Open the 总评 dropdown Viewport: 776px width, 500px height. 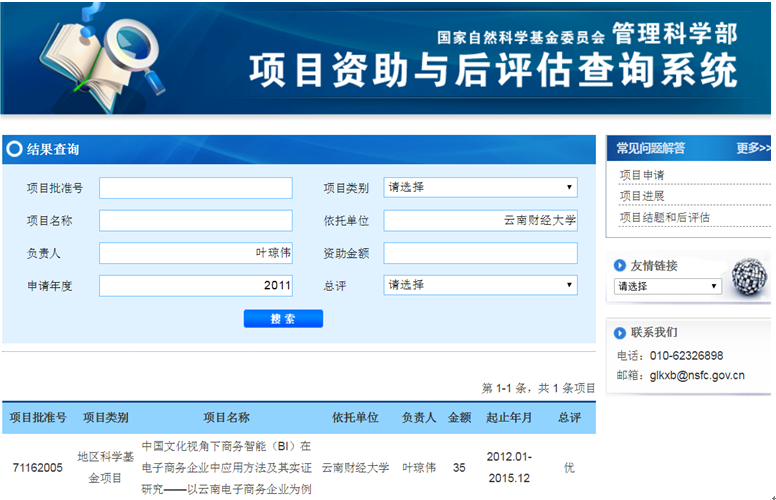480,286
